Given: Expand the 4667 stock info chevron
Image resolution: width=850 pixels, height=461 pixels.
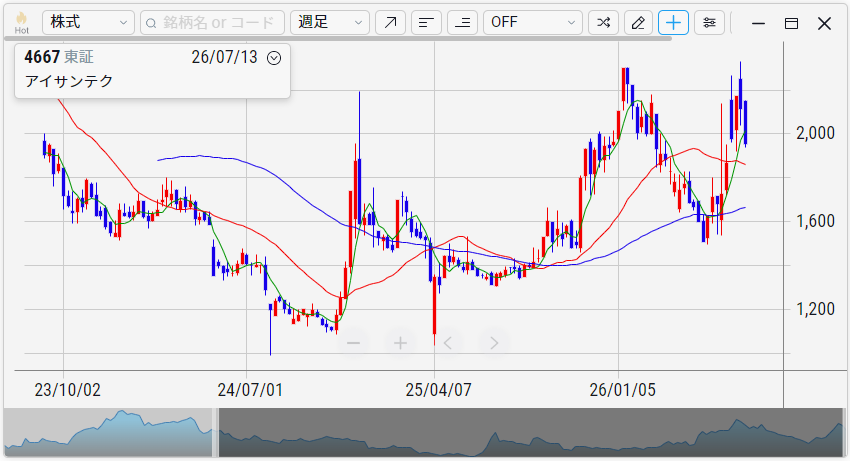Looking at the screenshot, I should coord(274,58).
